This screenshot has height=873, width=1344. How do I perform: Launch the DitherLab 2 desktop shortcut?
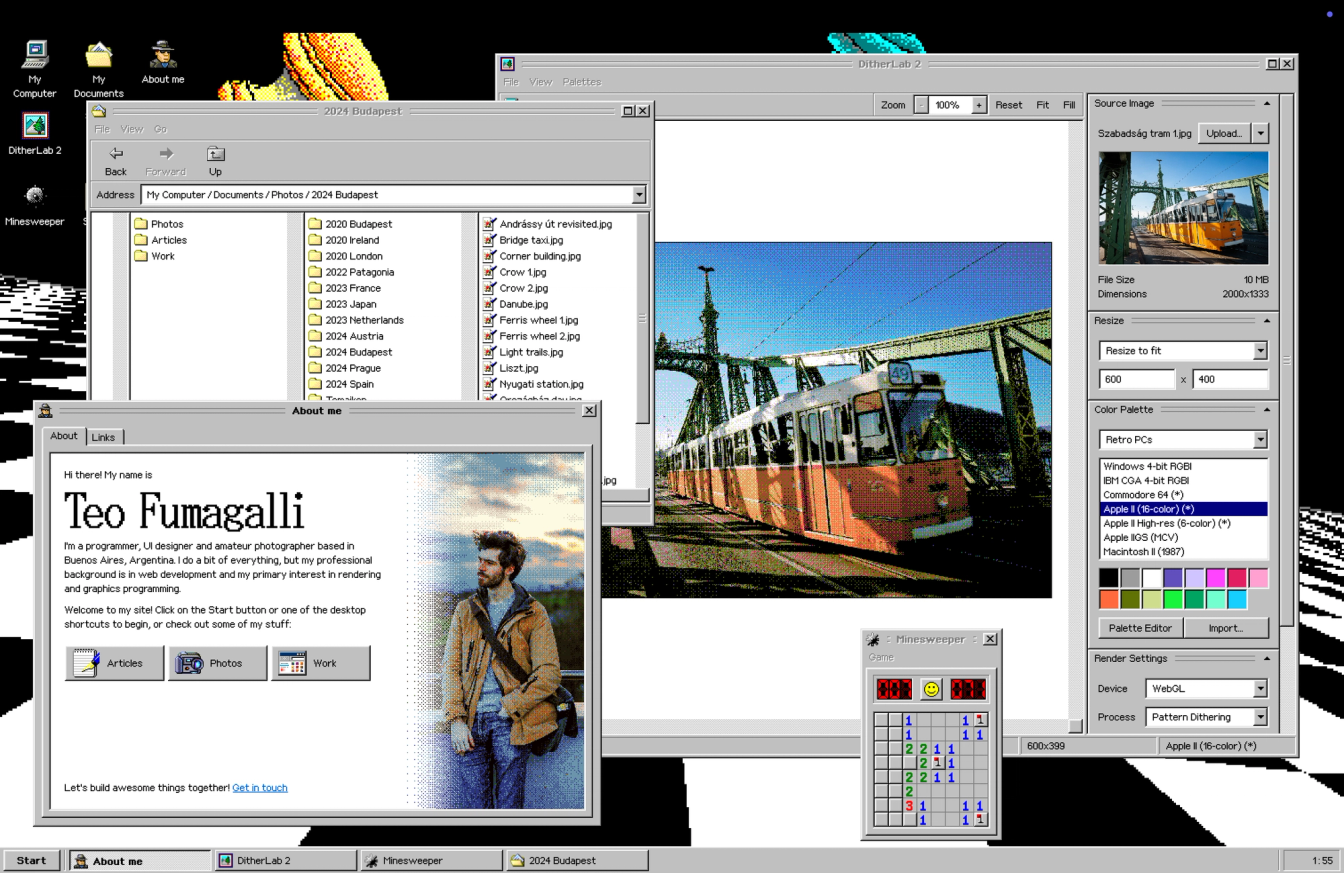click(x=35, y=127)
